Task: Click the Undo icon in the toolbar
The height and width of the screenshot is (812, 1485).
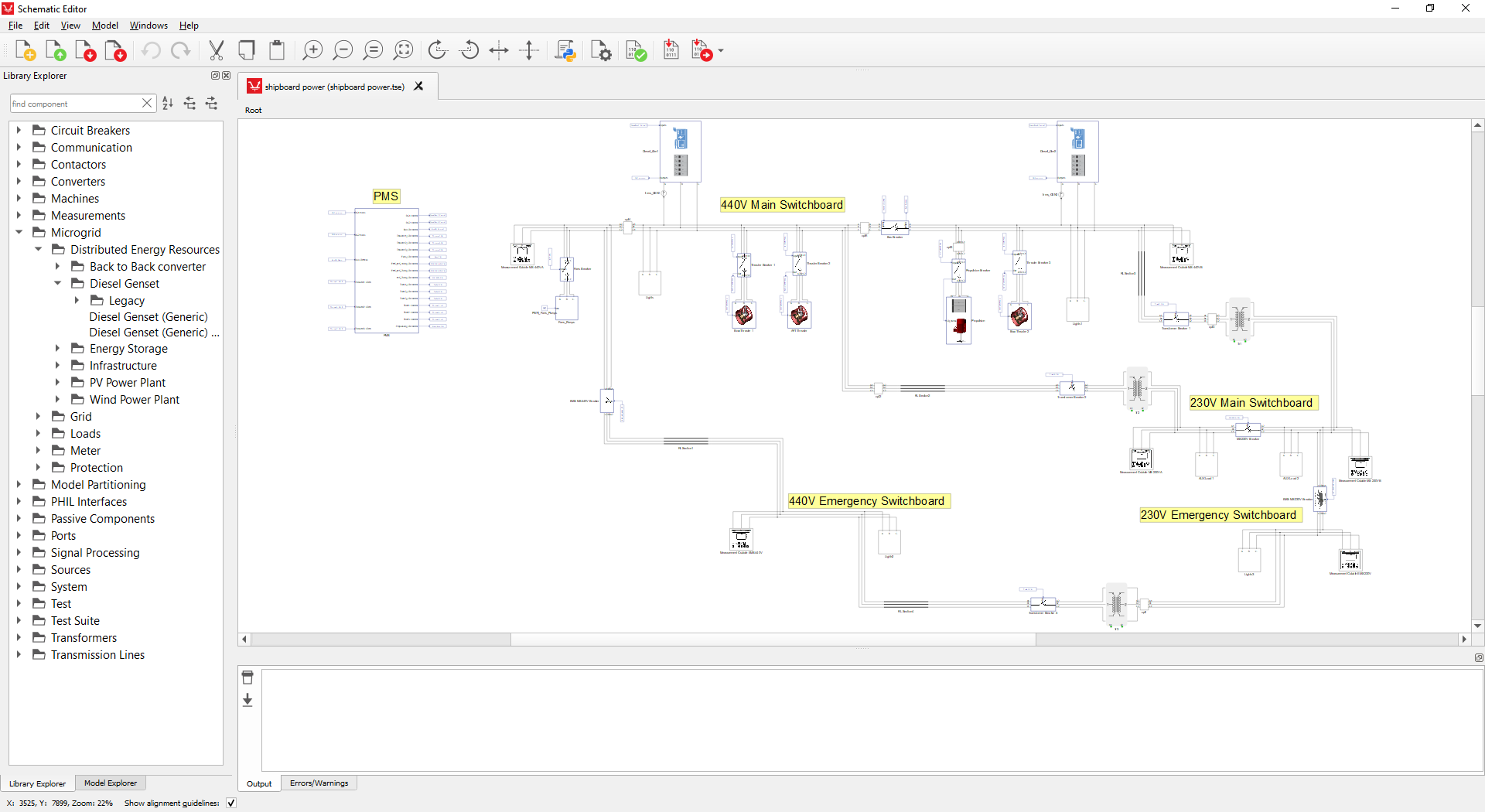Action: (x=151, y=50)
